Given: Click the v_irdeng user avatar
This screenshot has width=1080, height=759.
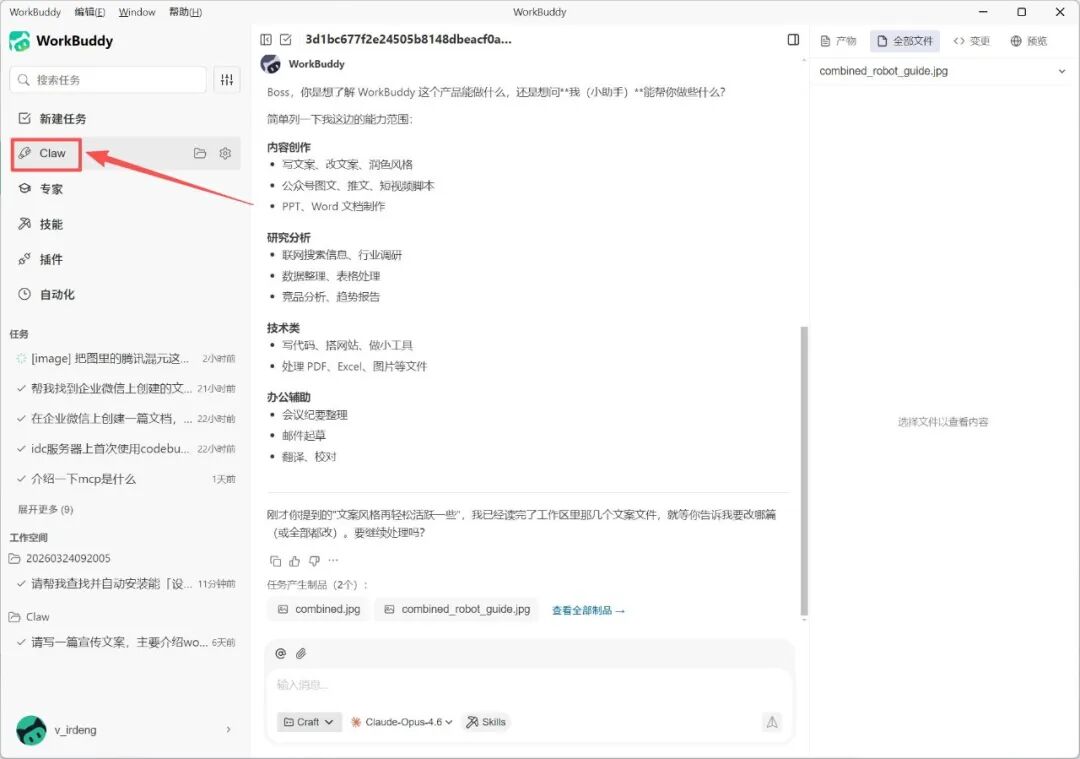Looking at the screenshot, I should pos(31,730).
